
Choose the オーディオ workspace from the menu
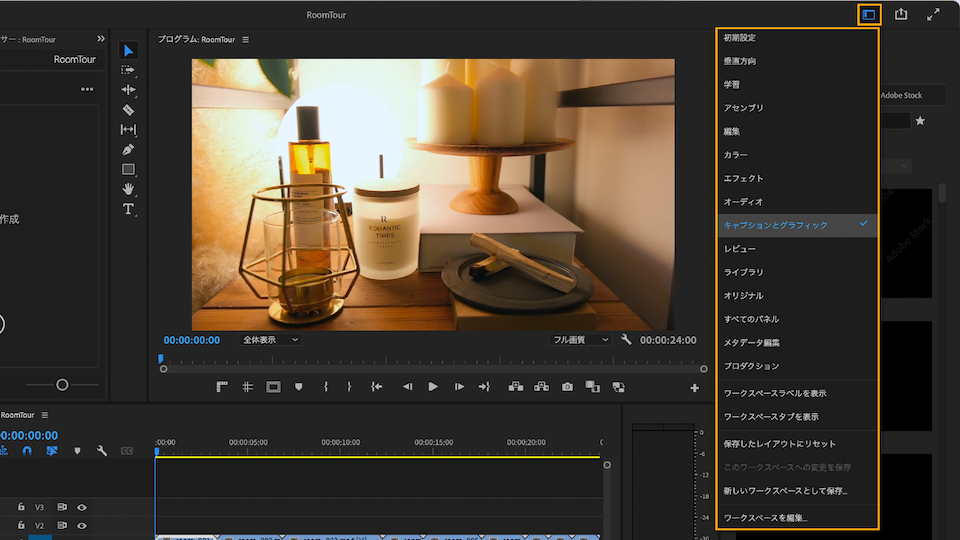click(743, 202)
